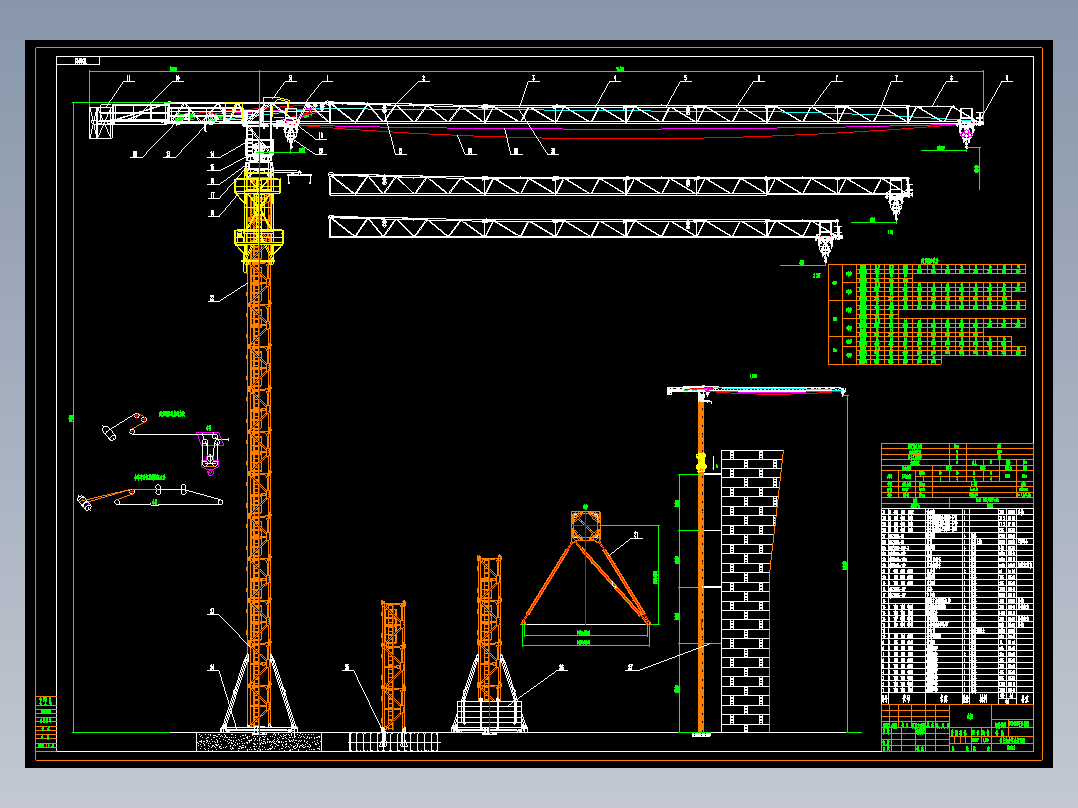Click the title block at bottom right
Screen dimensions: 1078x808
957,728
